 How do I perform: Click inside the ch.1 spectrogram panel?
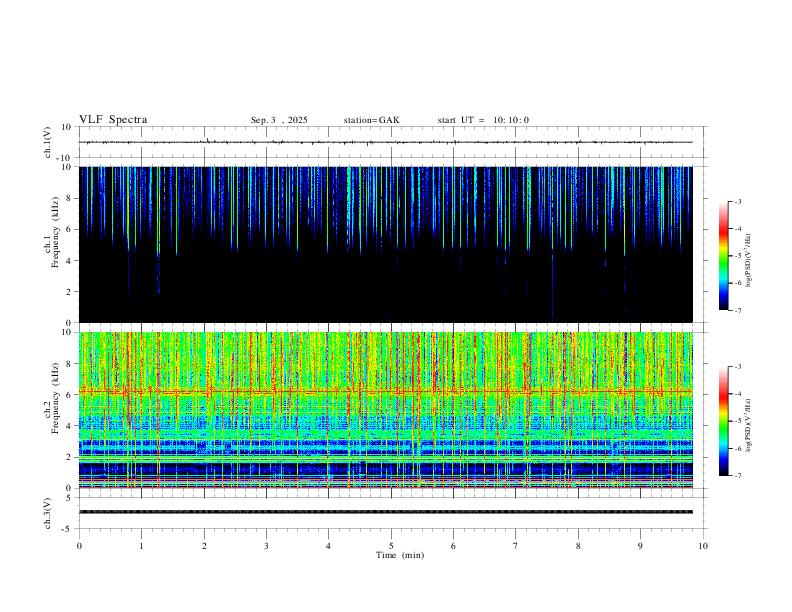[385, 244]
